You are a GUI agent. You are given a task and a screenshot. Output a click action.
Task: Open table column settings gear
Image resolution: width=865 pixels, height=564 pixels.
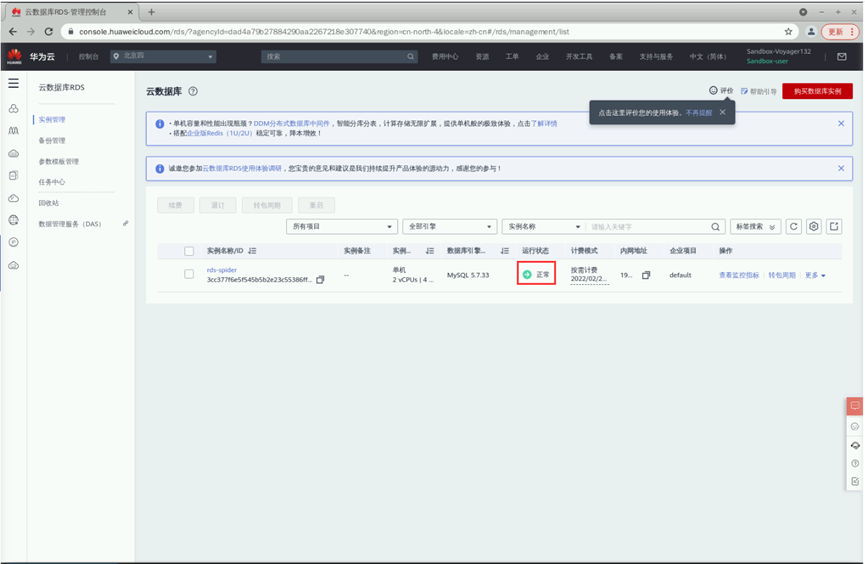tap(814, 226)
